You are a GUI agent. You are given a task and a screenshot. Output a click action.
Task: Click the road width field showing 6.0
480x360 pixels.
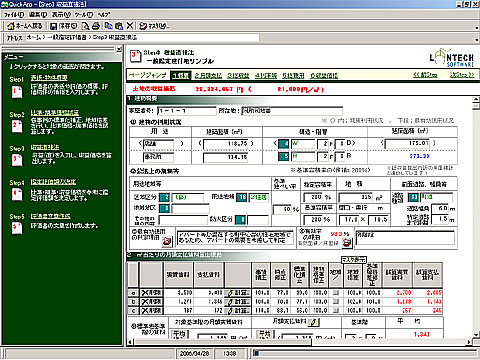tap(440, 209)
